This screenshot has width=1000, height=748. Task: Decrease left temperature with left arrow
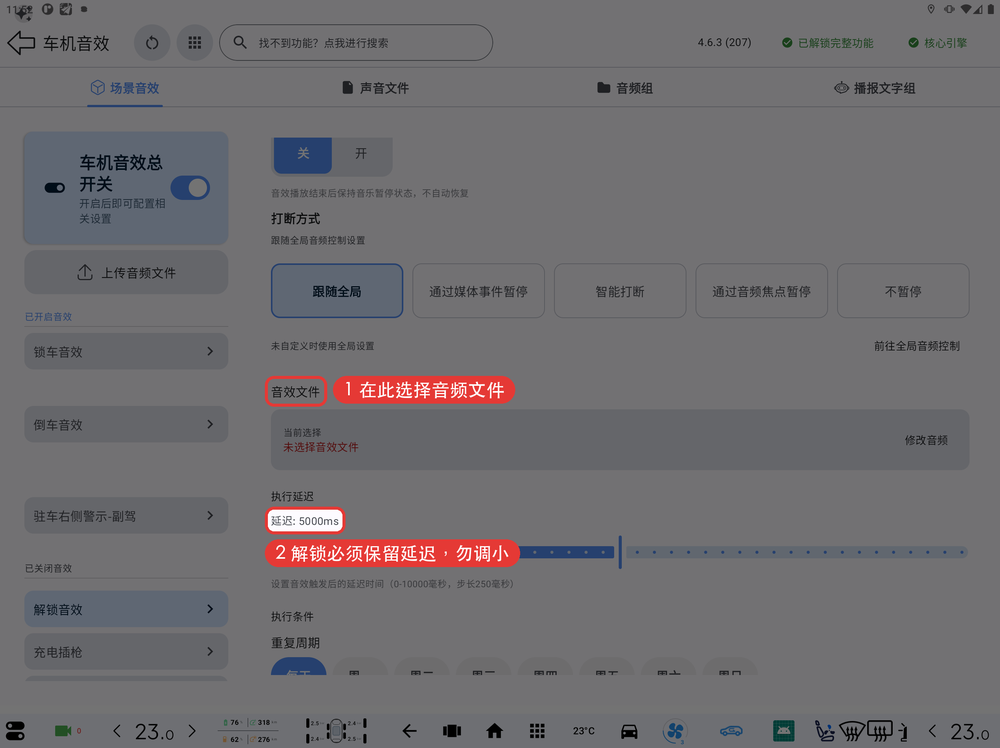coord(117,731)
